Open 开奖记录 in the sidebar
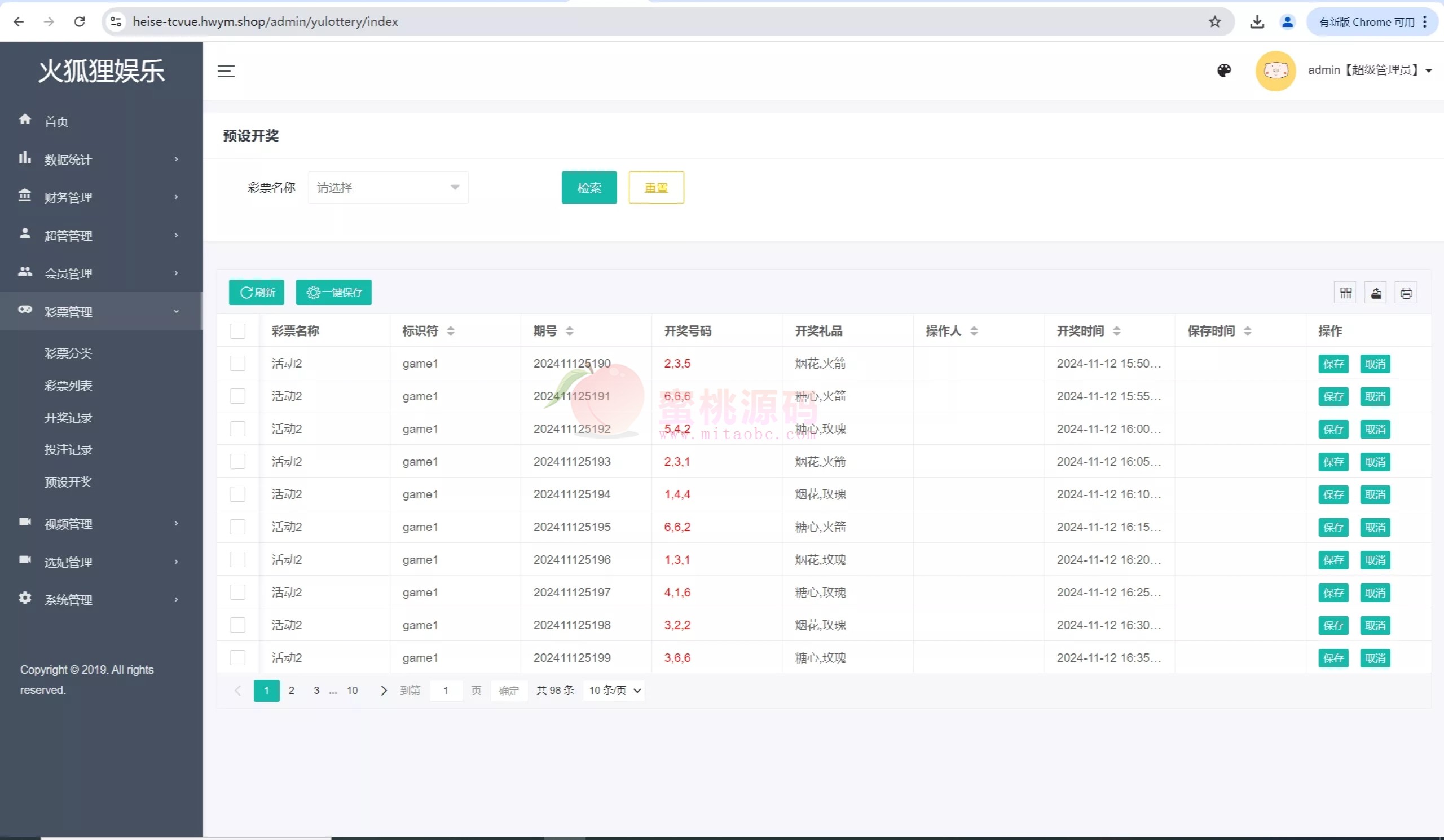Viewport: 1444px width, 840px height. pyautogui.click(x=68, y=417)
